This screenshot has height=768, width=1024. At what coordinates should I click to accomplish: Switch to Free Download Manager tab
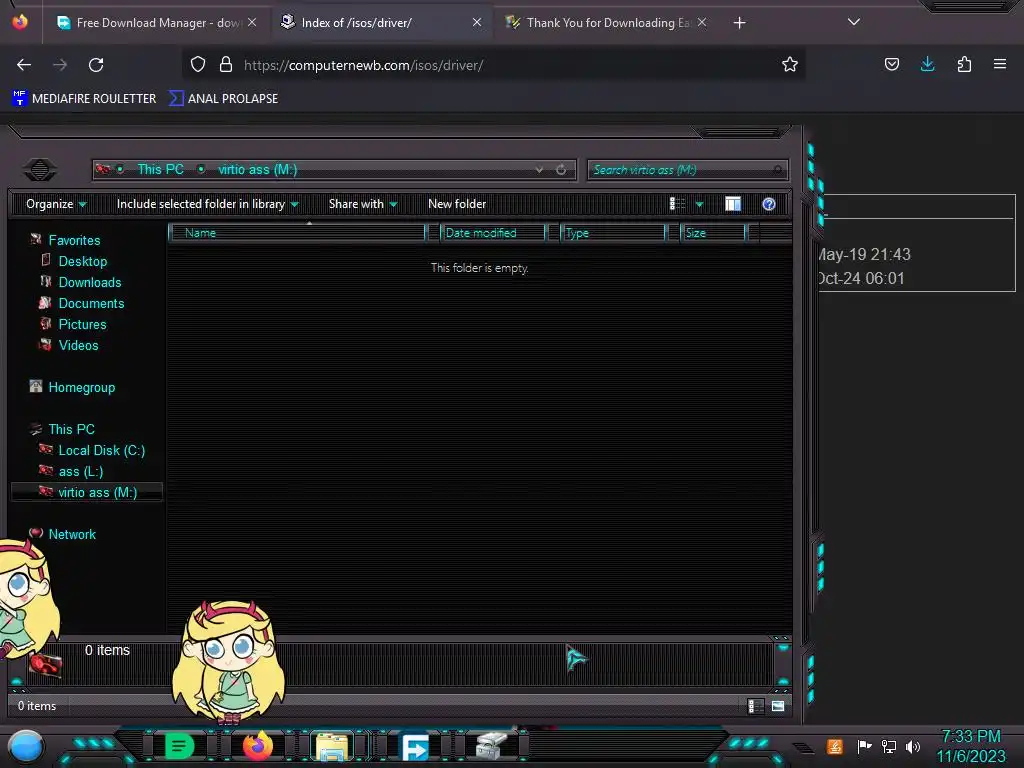tap(157, 23)
